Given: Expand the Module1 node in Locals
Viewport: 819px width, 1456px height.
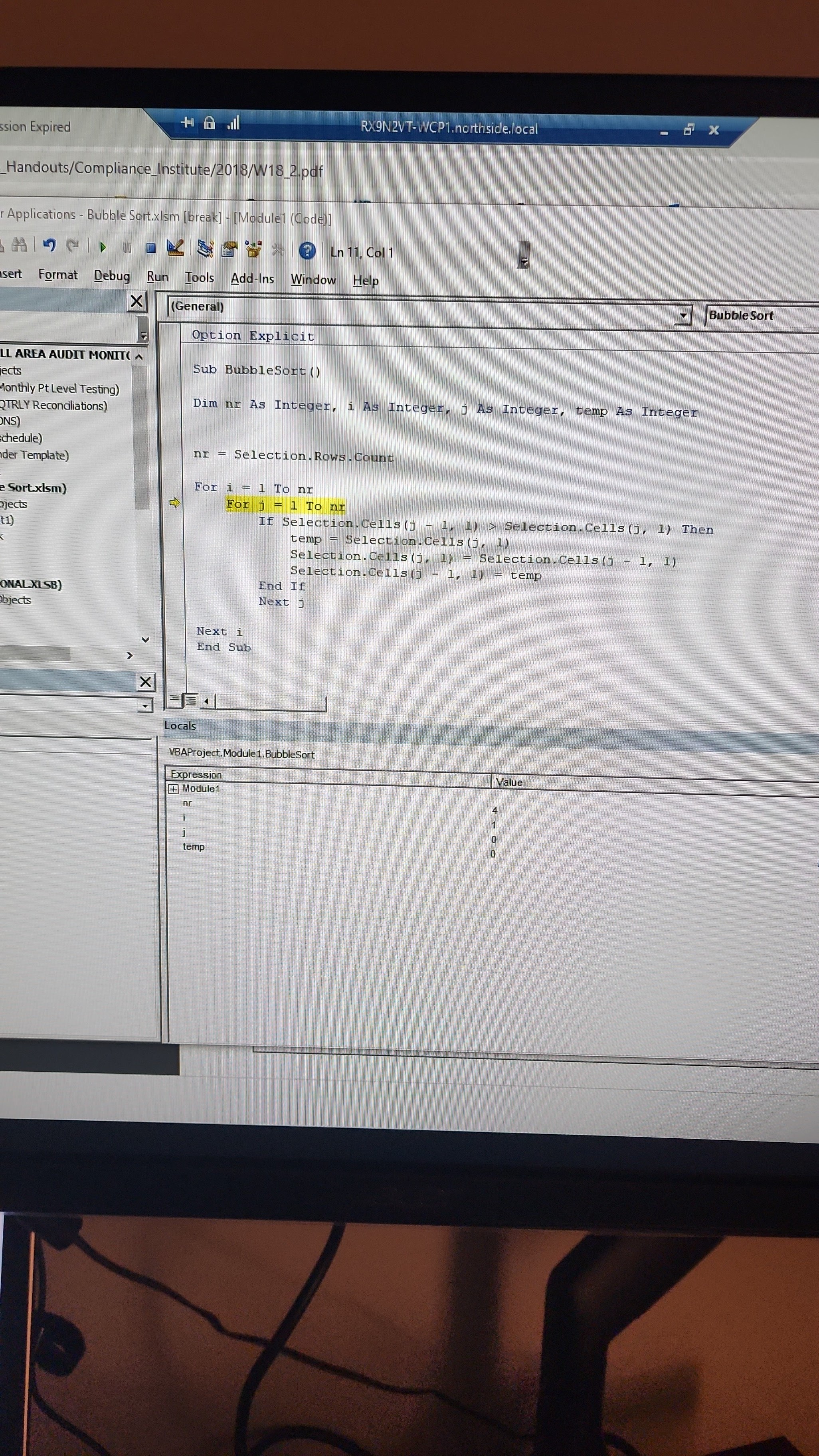Looking at the screenshot, I should coord(174,789).
